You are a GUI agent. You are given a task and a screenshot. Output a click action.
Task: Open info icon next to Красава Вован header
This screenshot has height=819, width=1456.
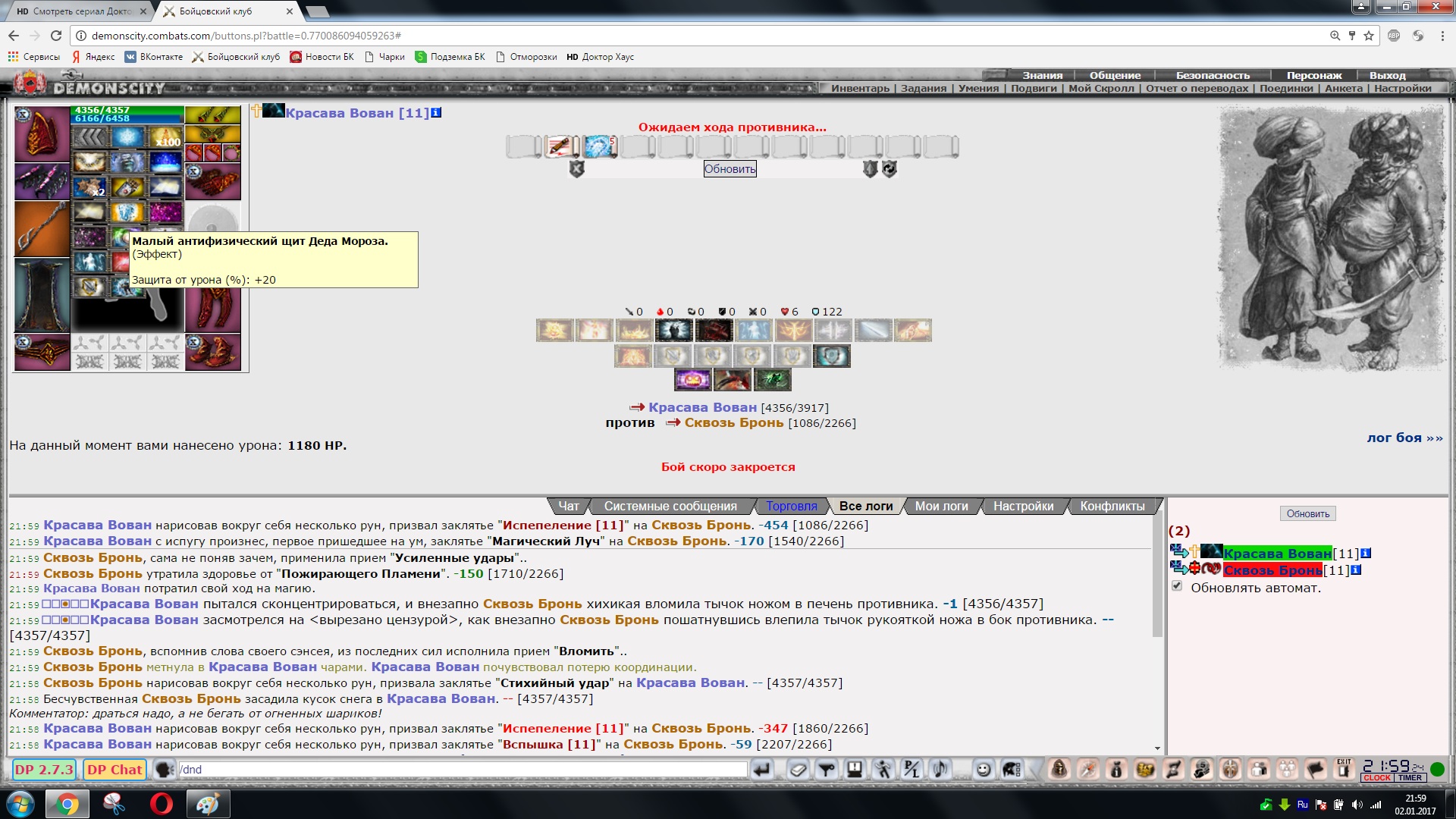point(436,113)
